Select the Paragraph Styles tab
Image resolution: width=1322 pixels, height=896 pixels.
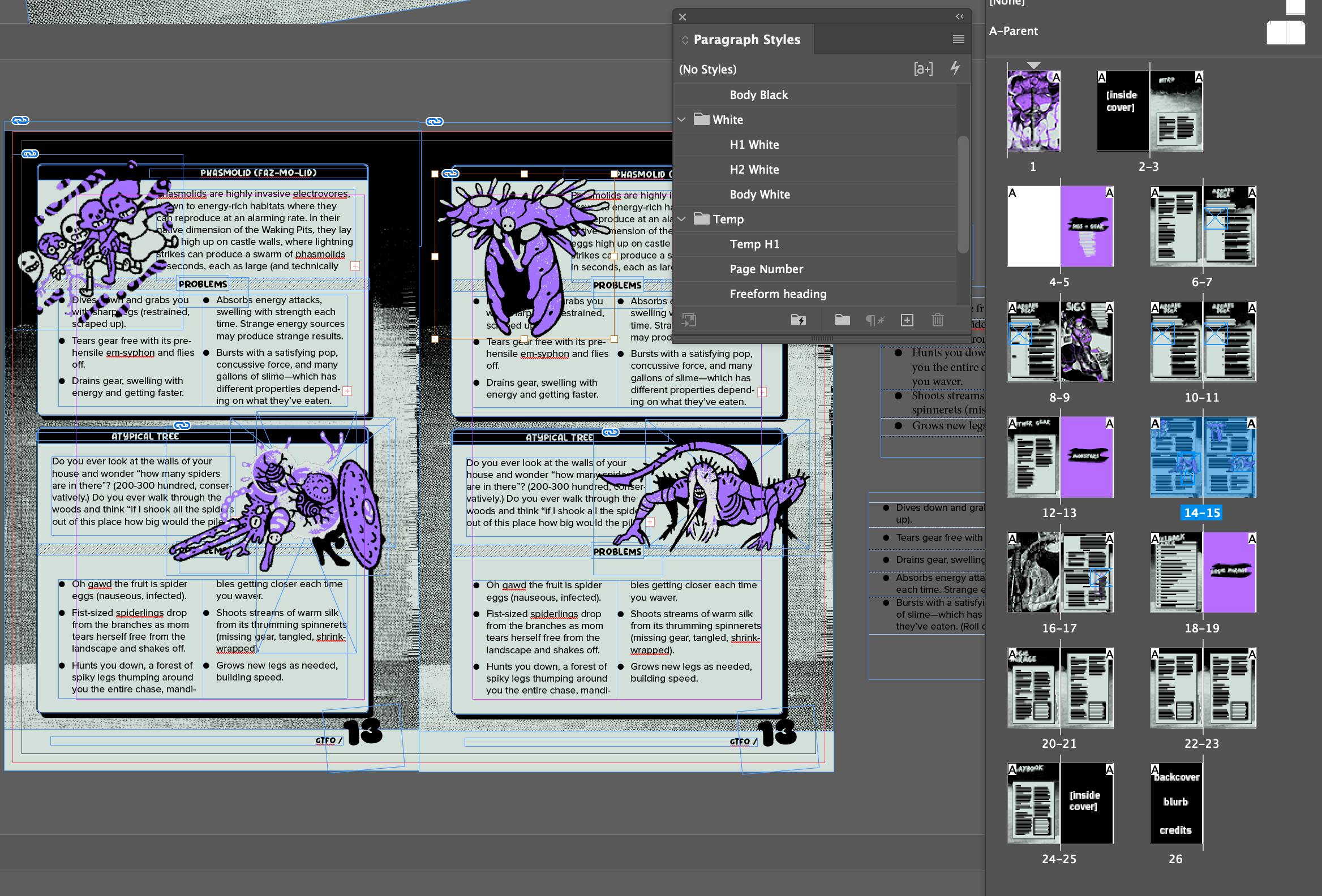point(746,40)
